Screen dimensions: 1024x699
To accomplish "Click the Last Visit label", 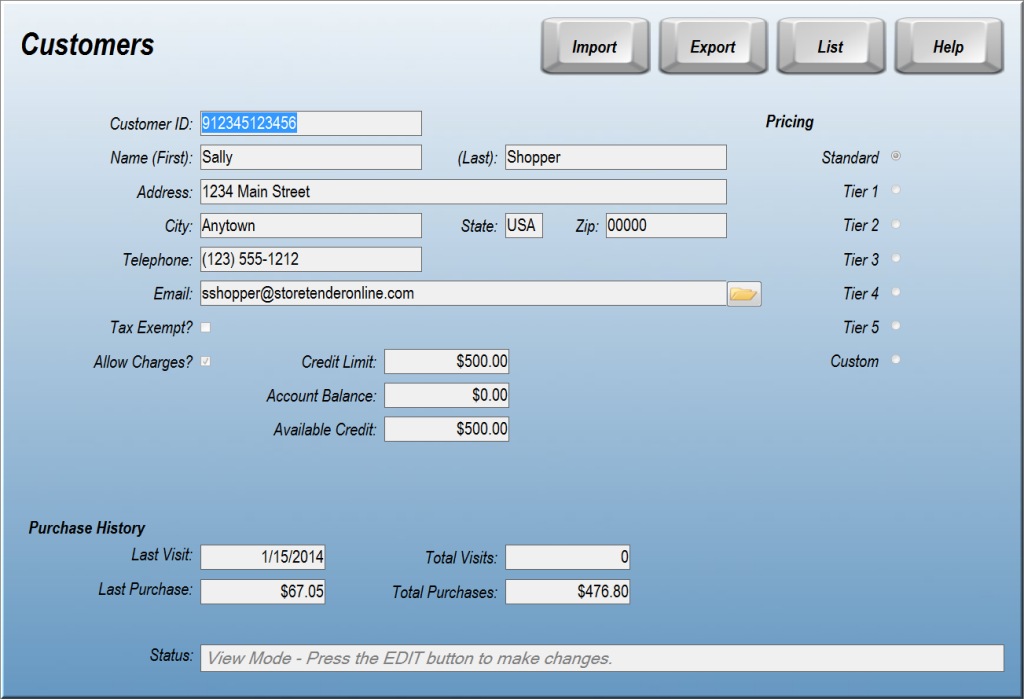I will point(162,555).
